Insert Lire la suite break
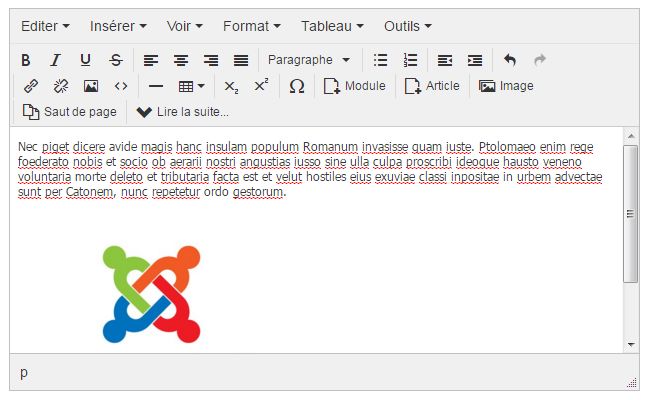 (x=182, y=112)
